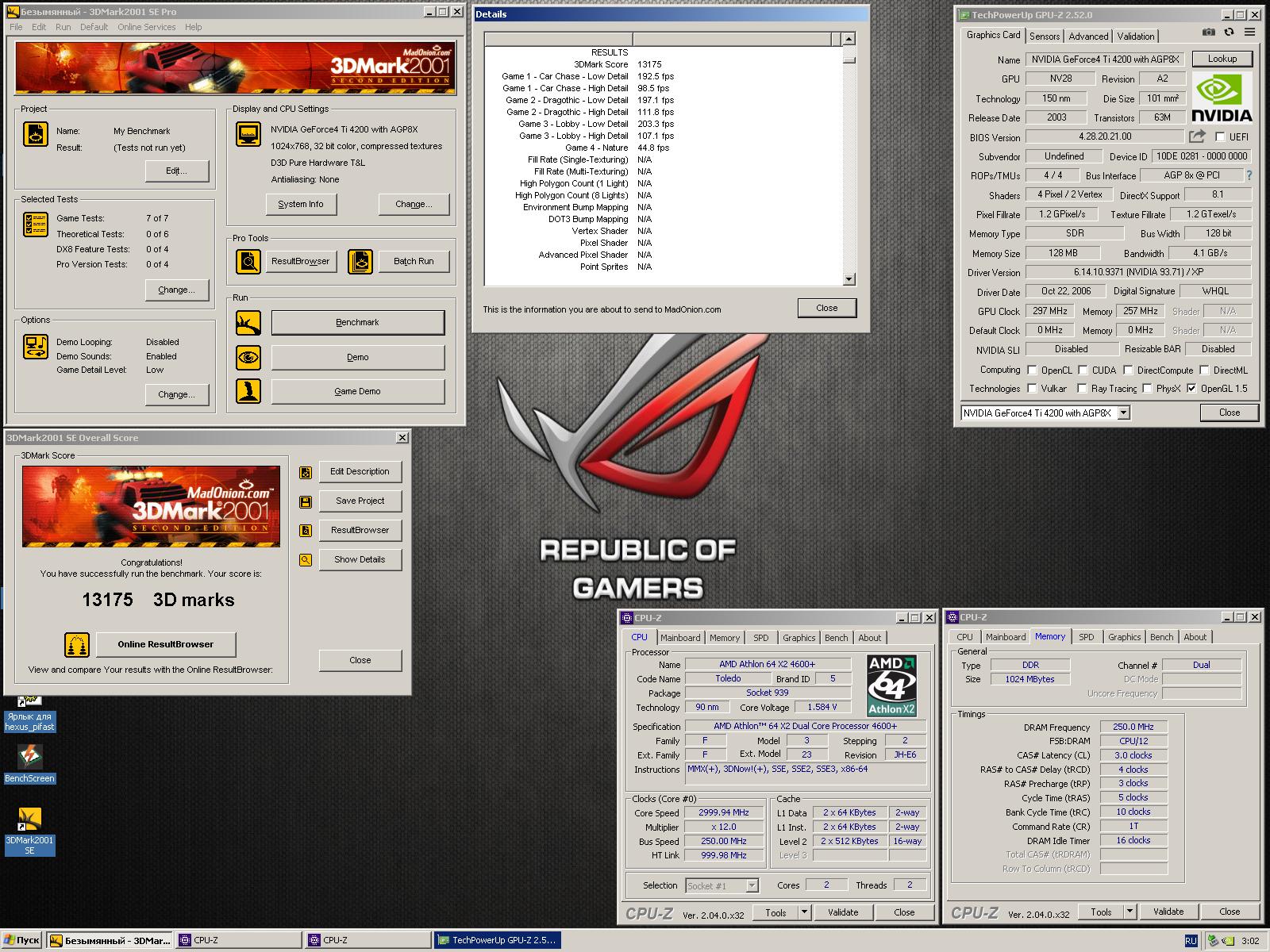Click the GPU-Z refresh icon

click(1229, 33)
